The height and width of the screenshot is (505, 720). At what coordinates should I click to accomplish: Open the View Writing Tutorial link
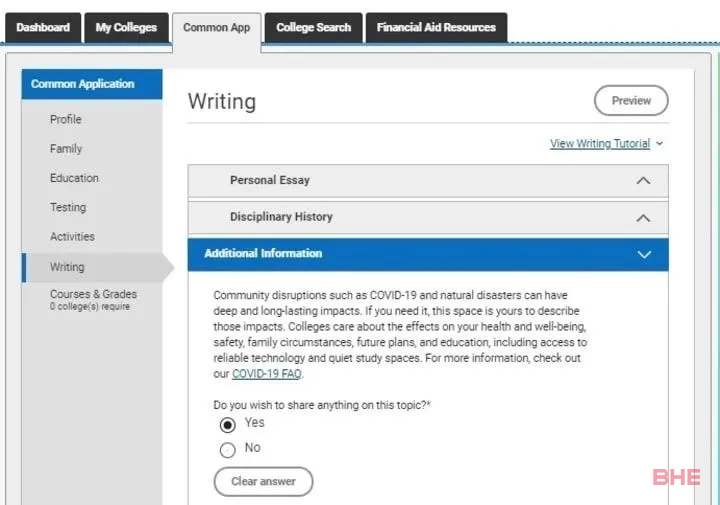600,144
